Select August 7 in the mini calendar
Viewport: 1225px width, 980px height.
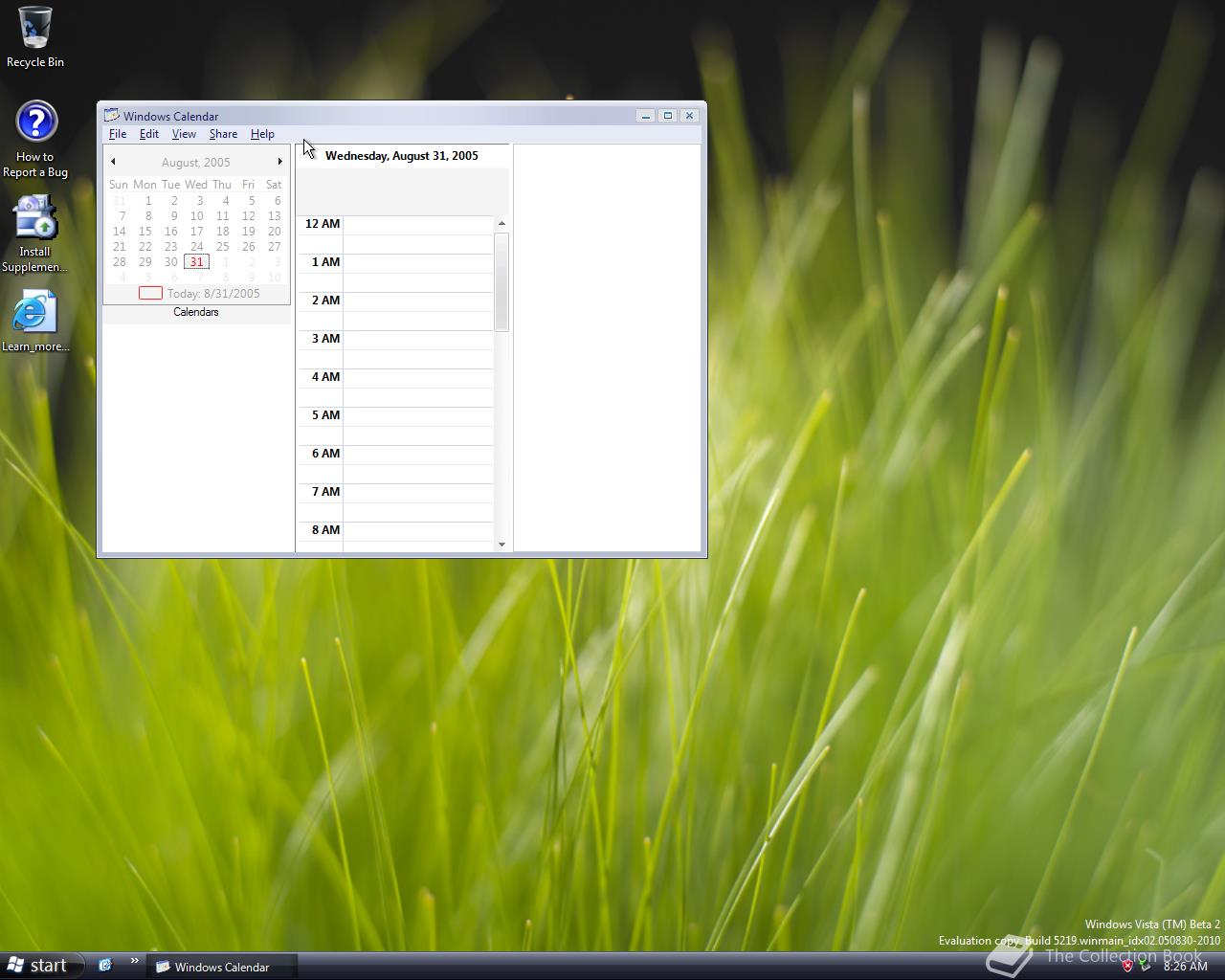[x=122, y=215]
